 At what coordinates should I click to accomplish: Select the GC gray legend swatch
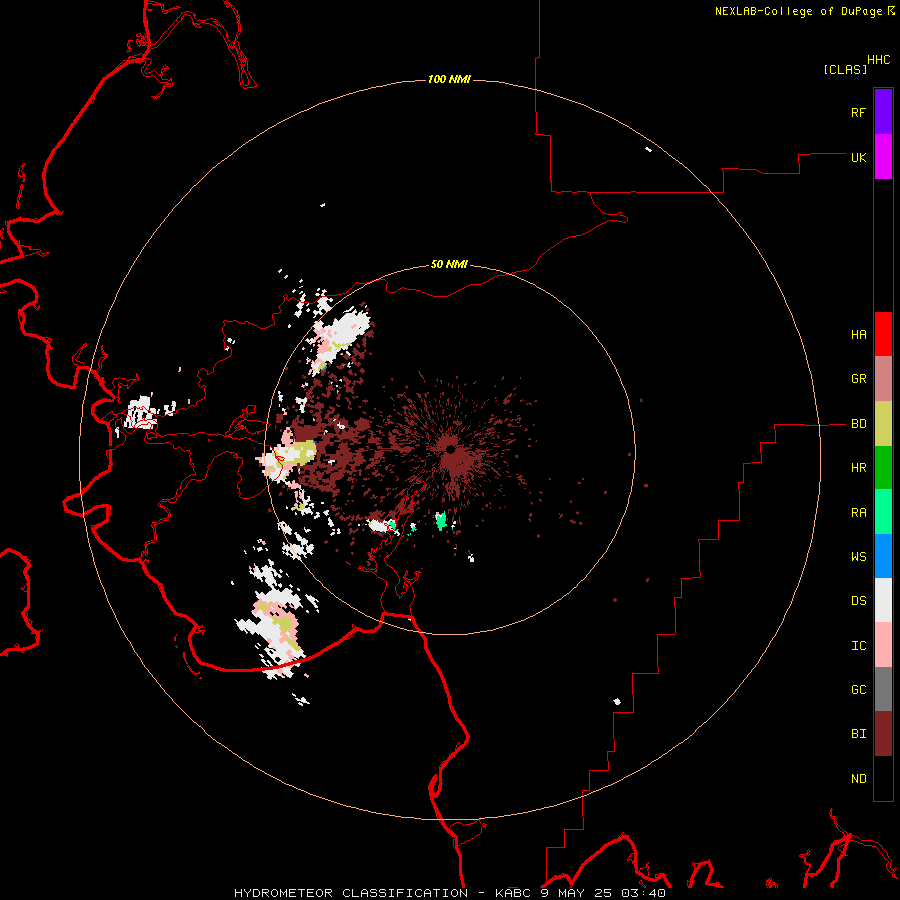tap(883, 689)
